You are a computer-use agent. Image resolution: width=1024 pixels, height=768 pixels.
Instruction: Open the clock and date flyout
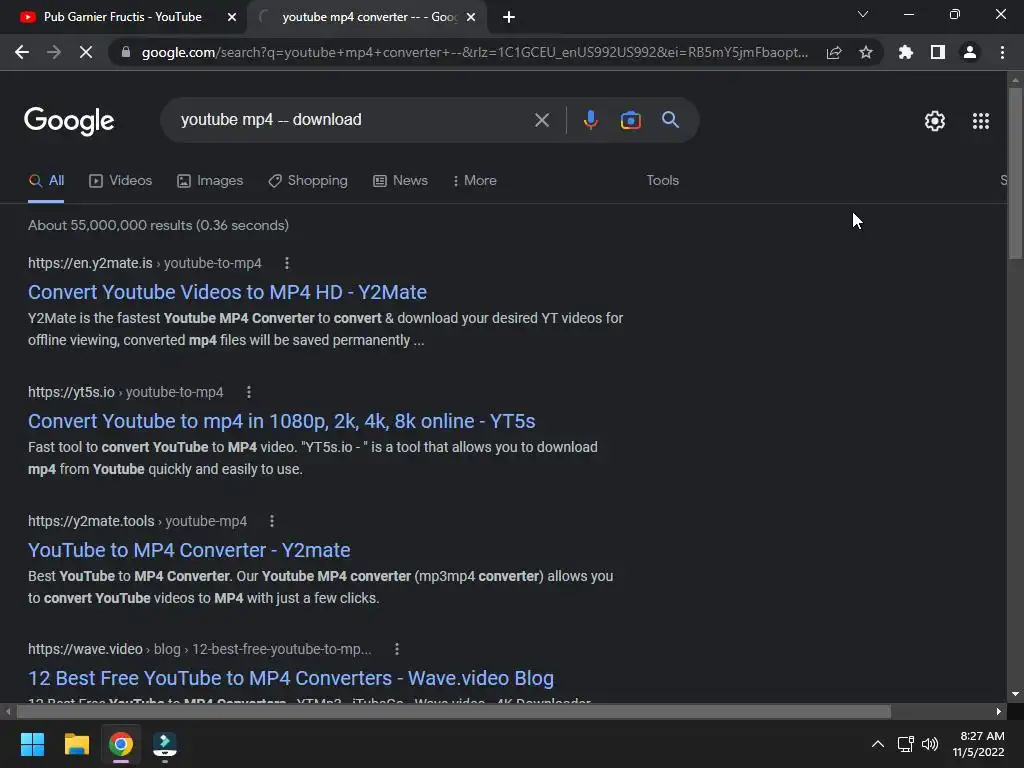[978, 744]
